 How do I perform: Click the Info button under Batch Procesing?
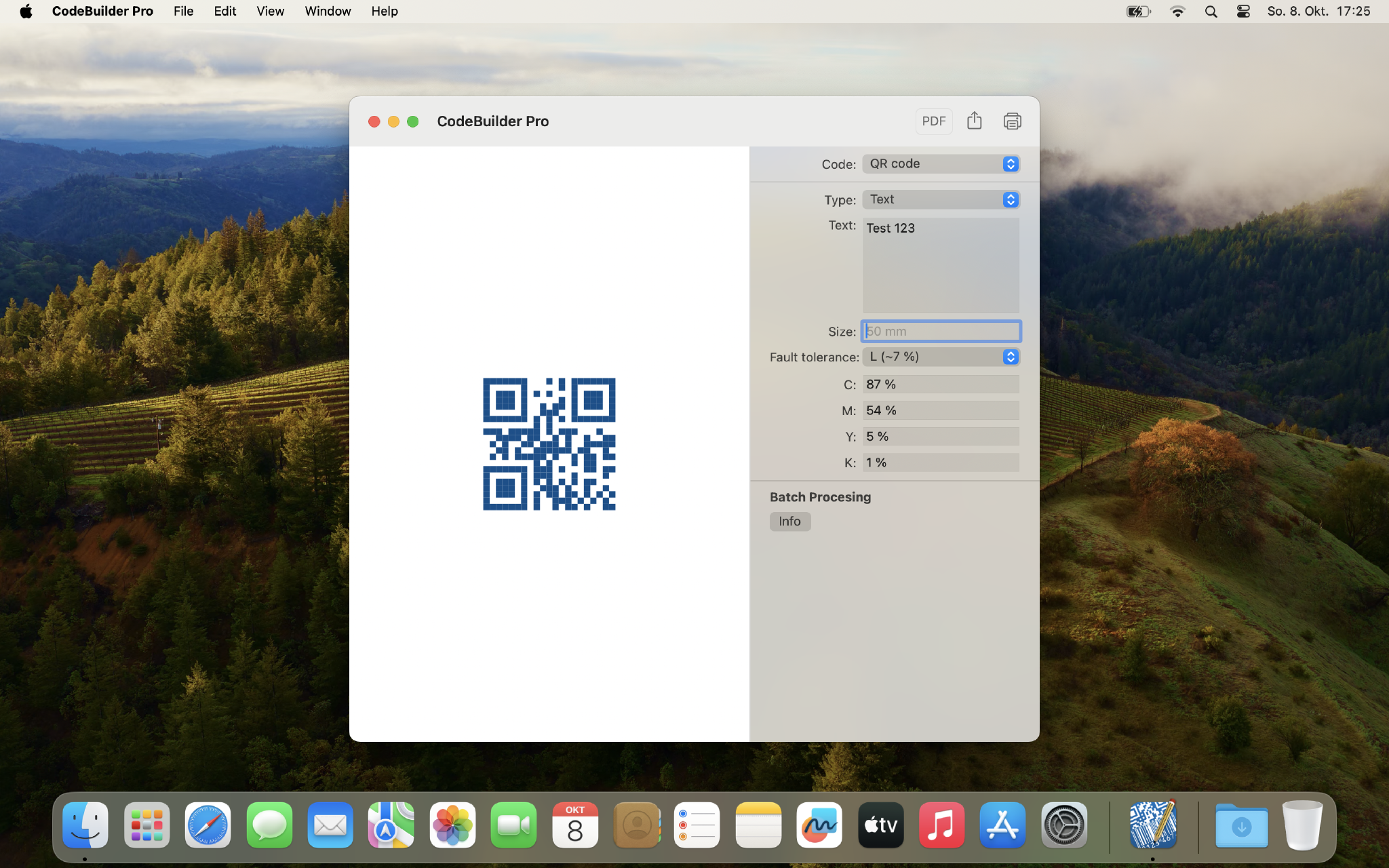(790, 521)
